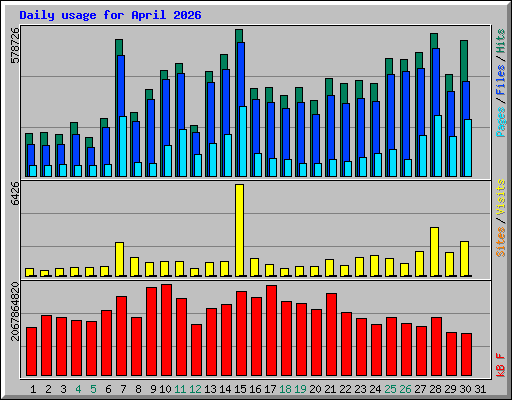Click day 12 weekend label on axis
Viewport: 512px width, 400px height.
195,389
